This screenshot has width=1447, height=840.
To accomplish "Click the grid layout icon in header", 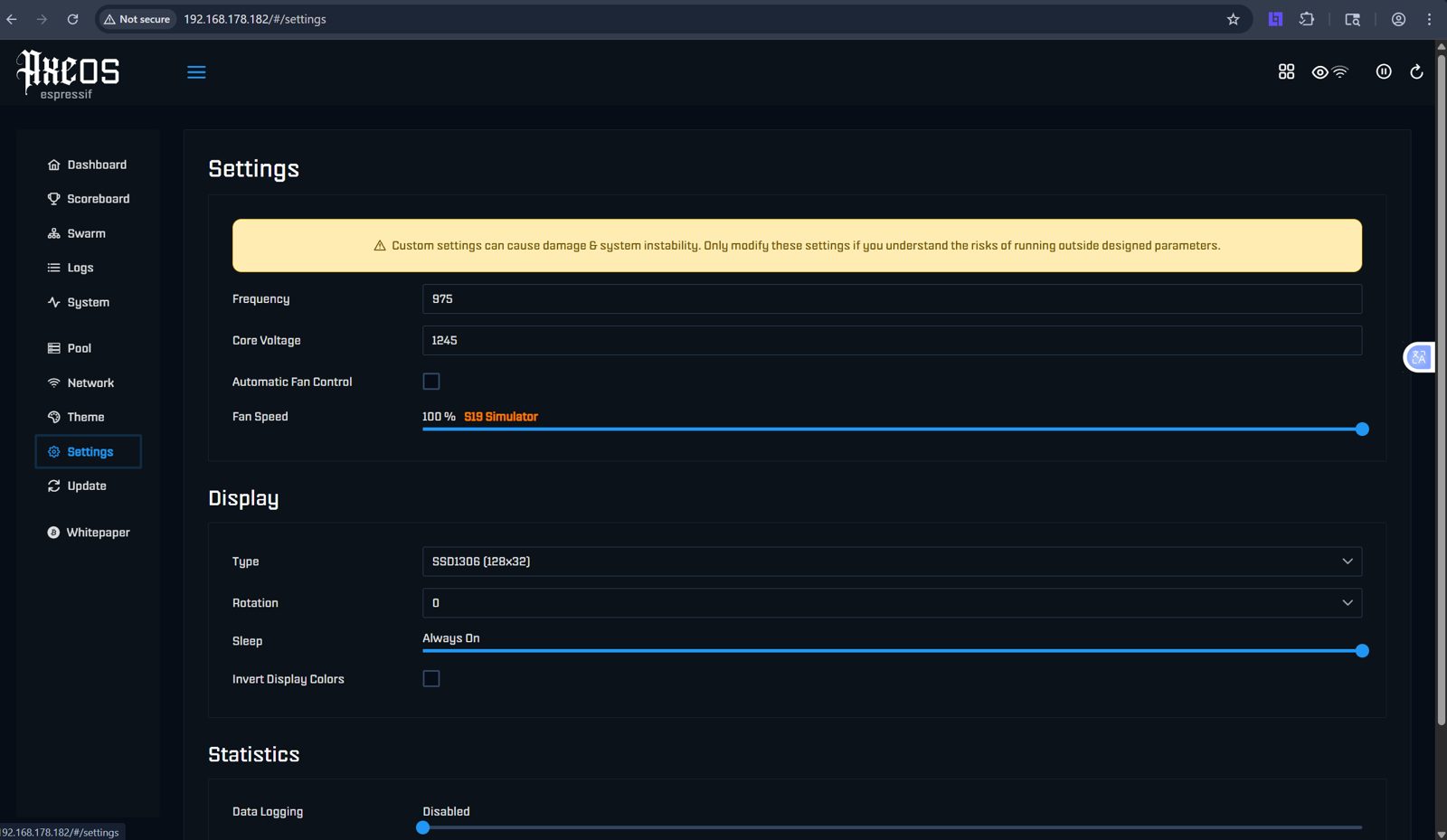I will (1286, 71).
